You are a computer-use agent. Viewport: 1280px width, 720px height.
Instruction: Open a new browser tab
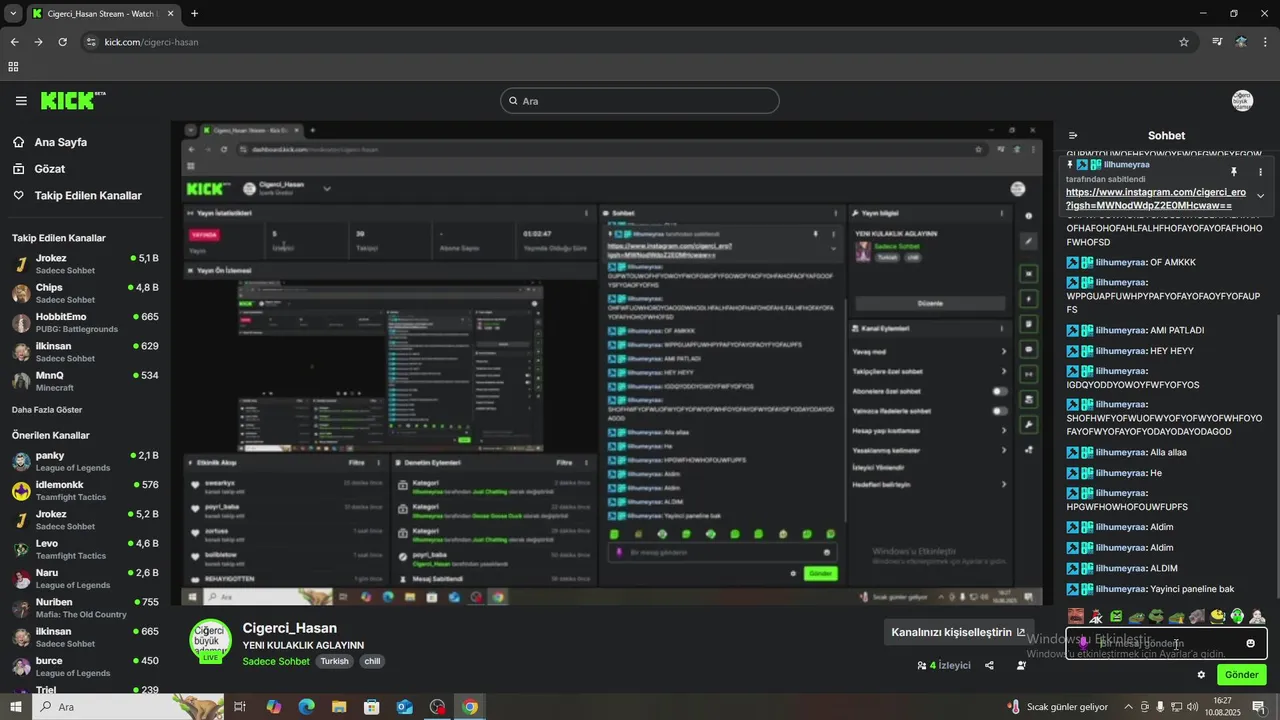click(194, 14)
